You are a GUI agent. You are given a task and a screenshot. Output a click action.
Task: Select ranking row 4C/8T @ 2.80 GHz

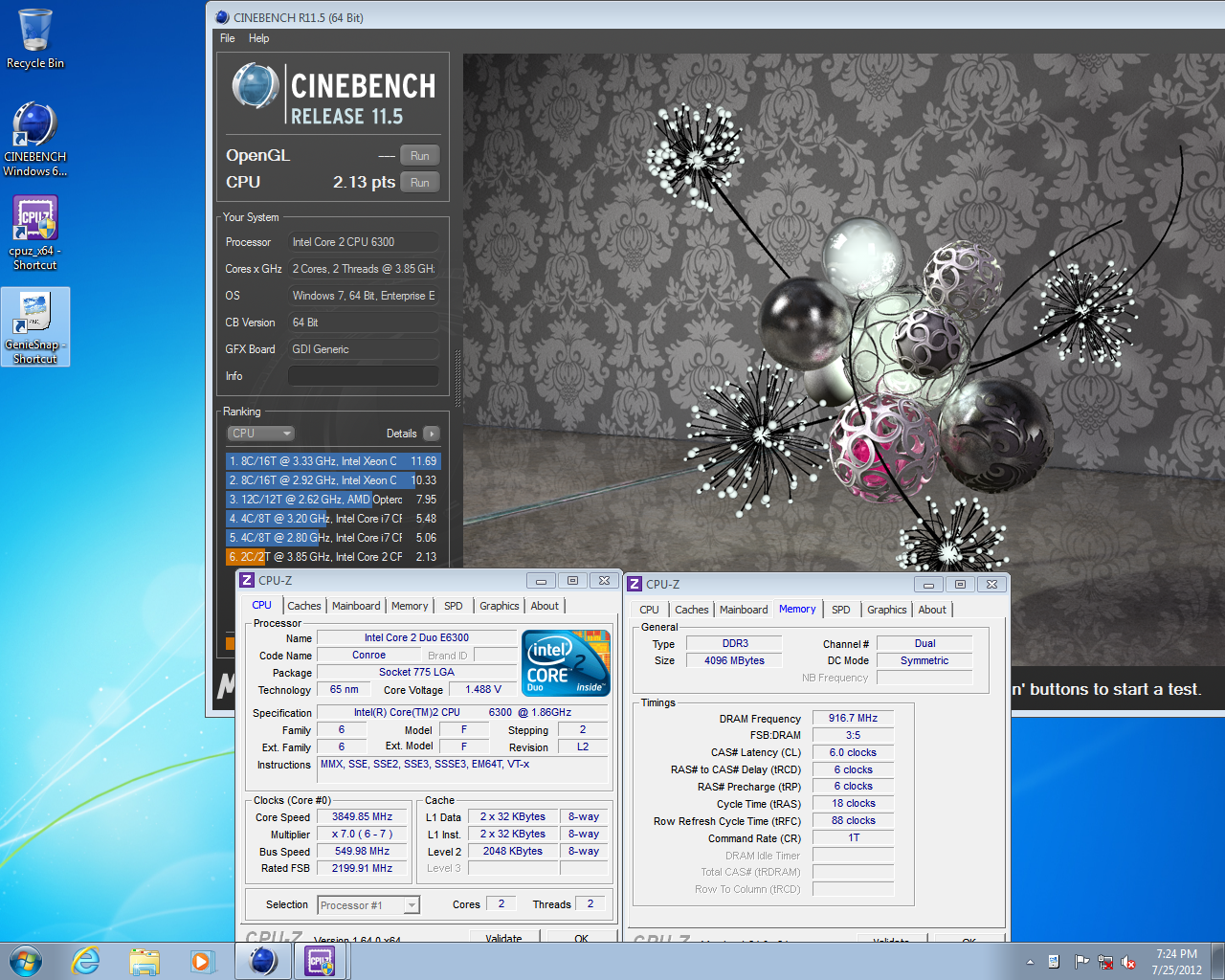click(x=333, y=538)
